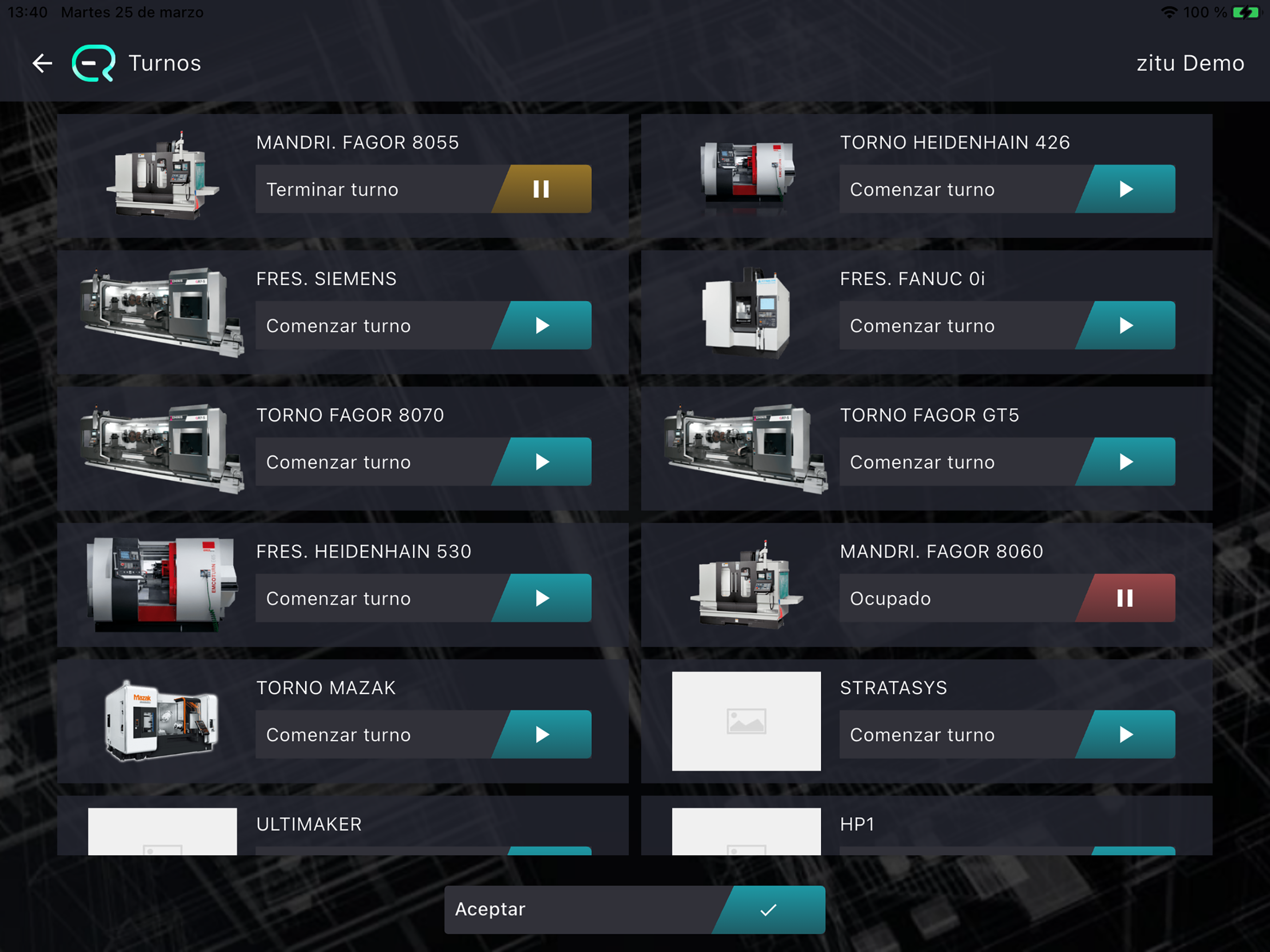The image size is (1270, 952).
Task: Start shift play icon for FRES. FANUC 0i
Action: pos(1125,325)
